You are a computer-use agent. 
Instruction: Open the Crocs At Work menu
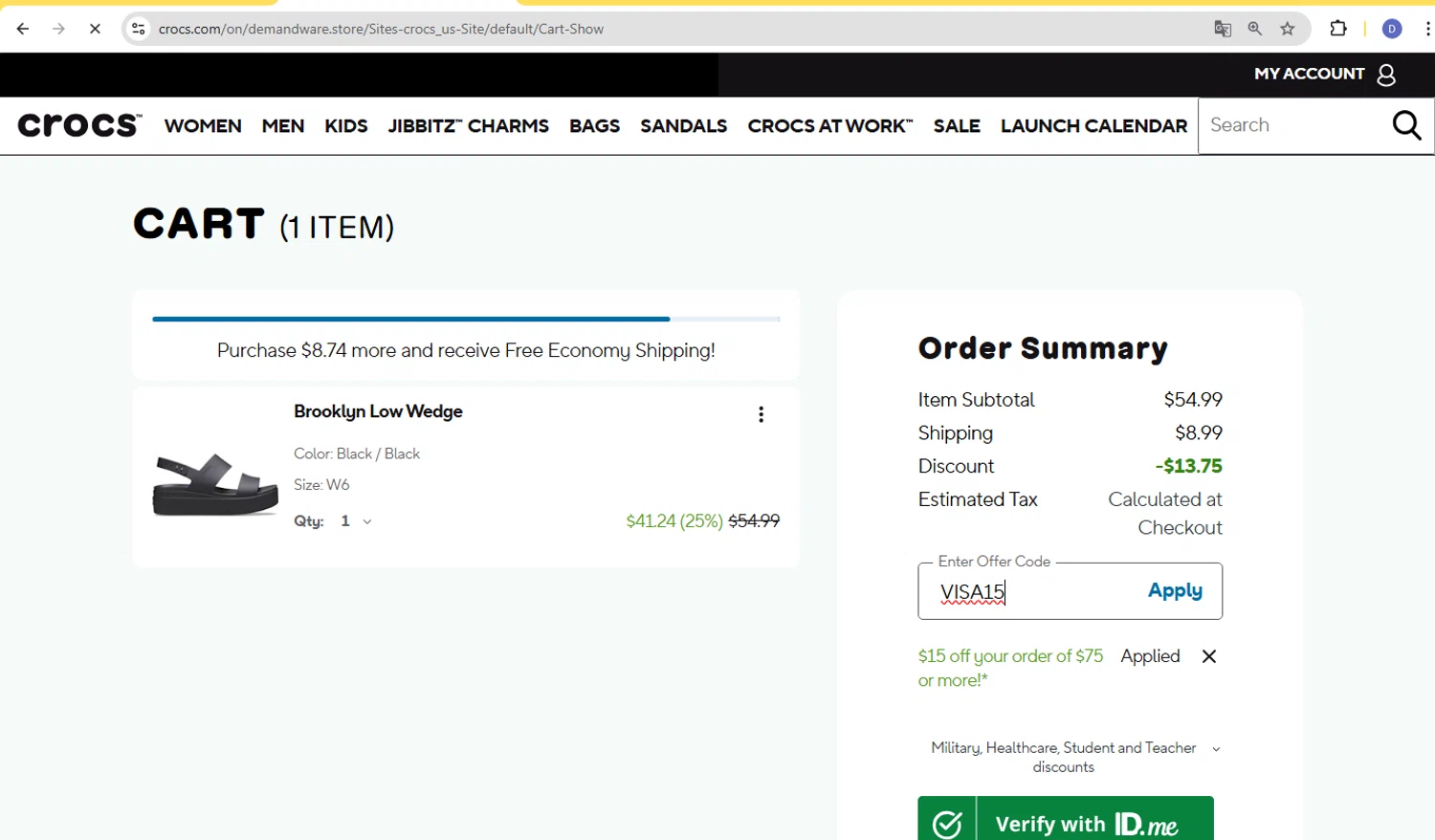(830, 126)
